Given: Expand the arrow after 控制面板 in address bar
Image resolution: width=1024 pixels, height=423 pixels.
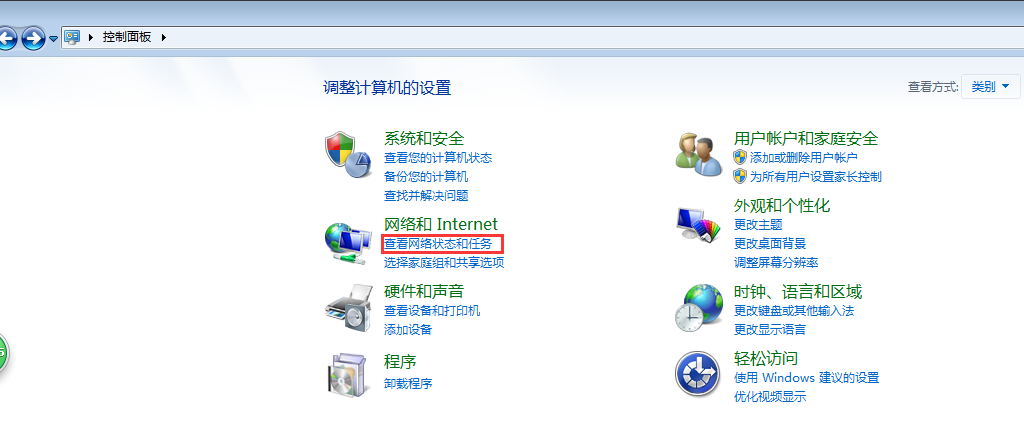Looking at the screenshot, I should [x=163, y=37].
